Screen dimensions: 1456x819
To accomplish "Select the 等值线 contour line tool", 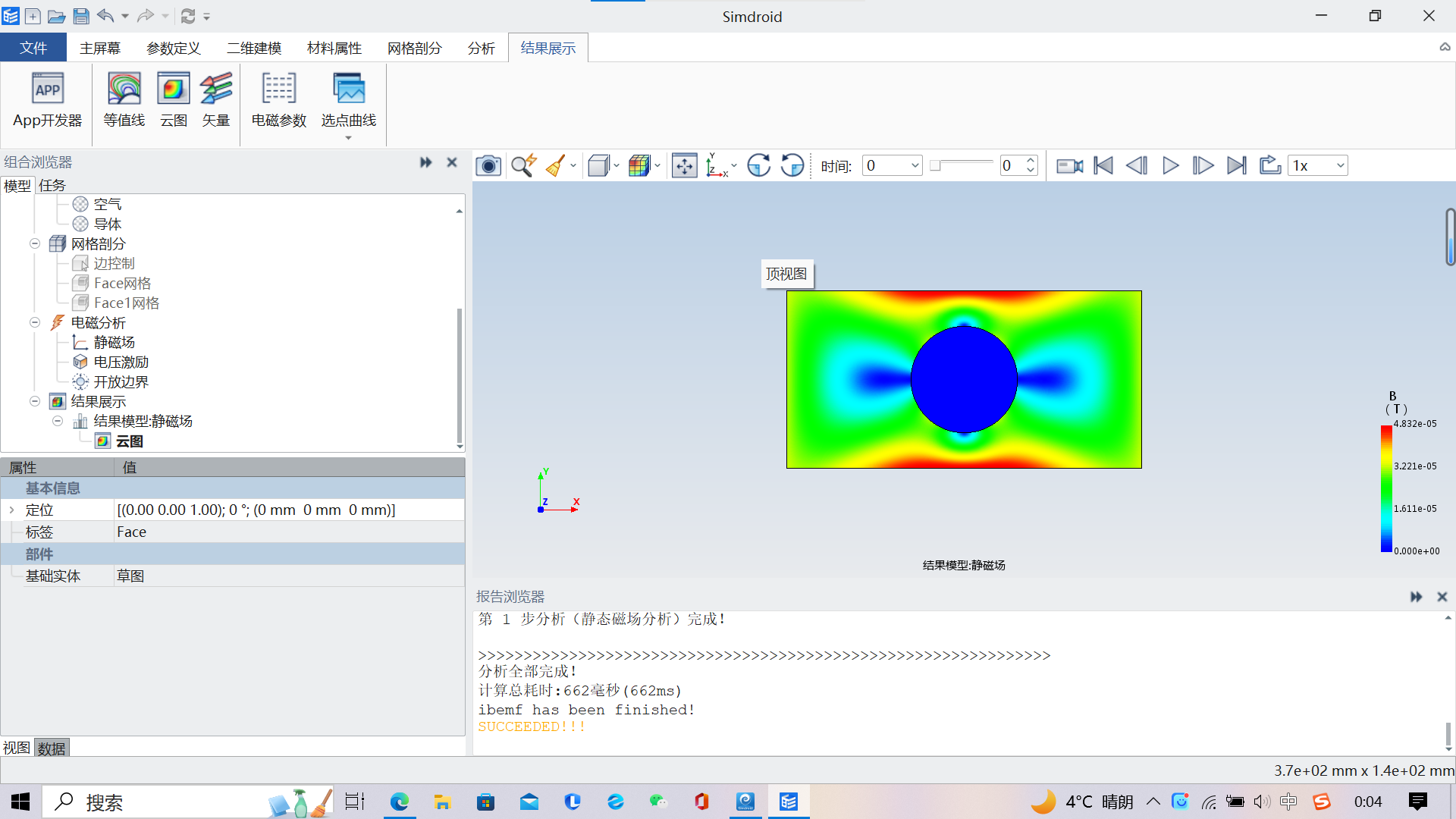I will click(x=124, y=101).
